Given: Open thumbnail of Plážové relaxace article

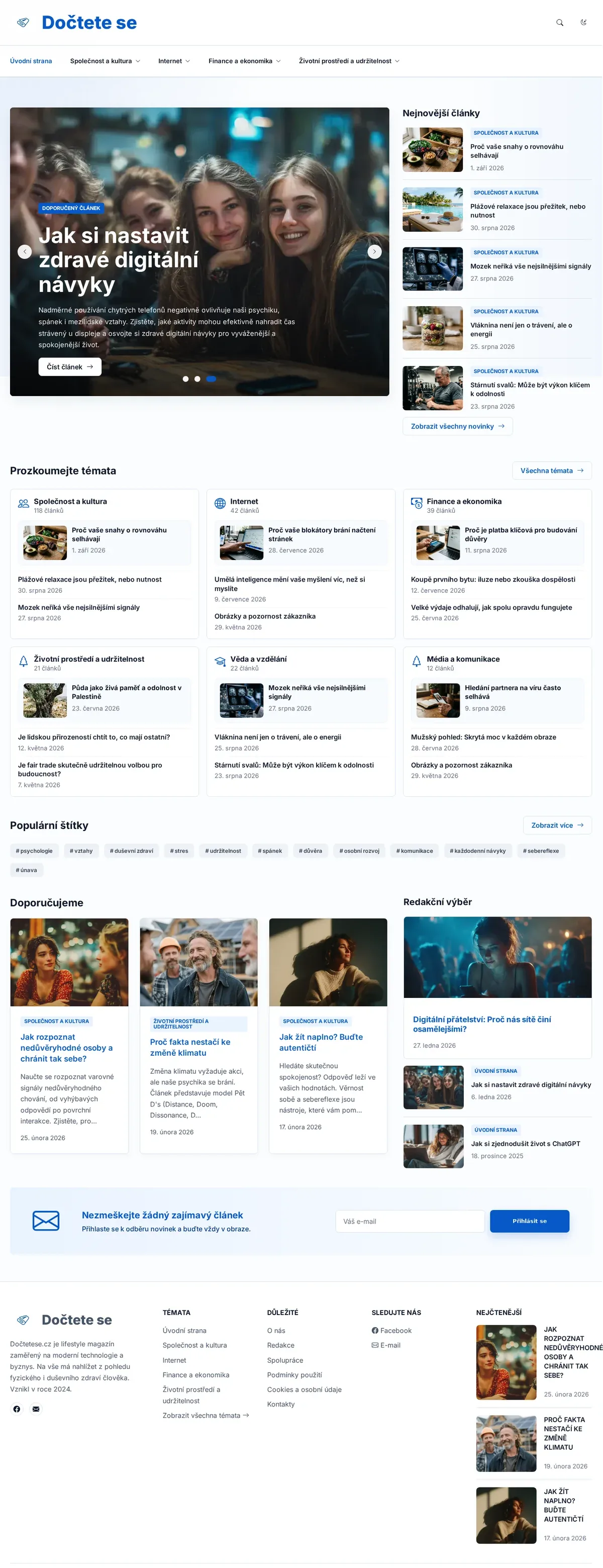Looking at the screenshot, I should click(433, 210).
